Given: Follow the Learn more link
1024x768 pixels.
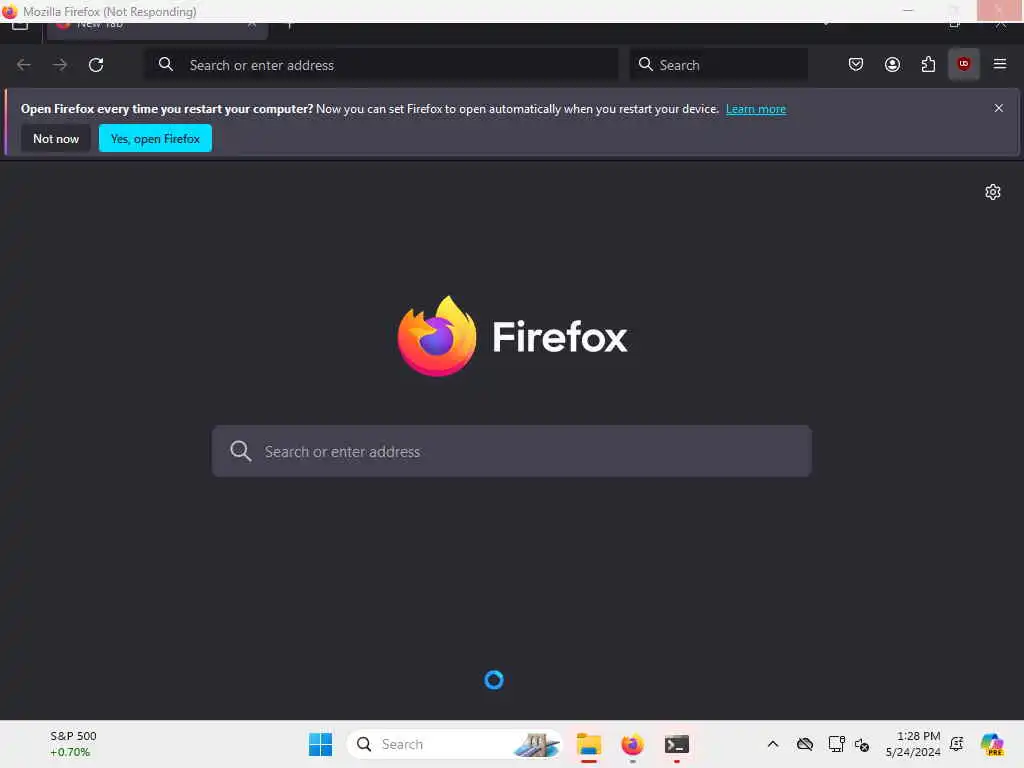Looking at the screenshot, I should coord(756,109).
